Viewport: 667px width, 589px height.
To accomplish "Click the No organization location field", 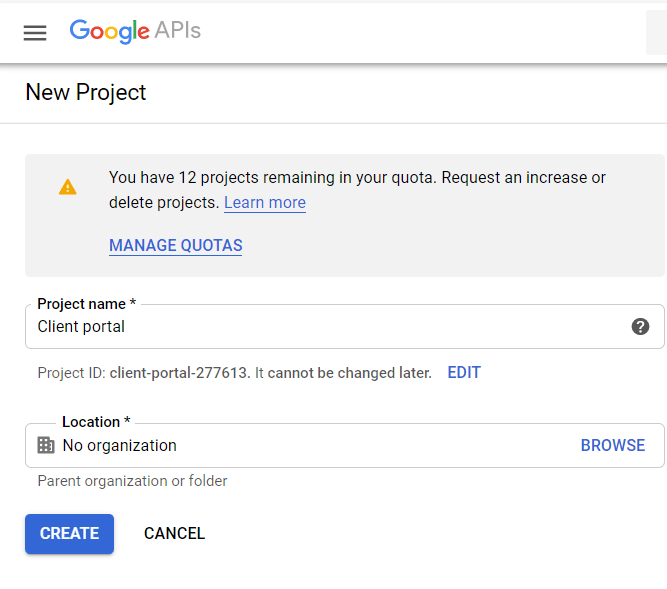I will coord(300,446).
